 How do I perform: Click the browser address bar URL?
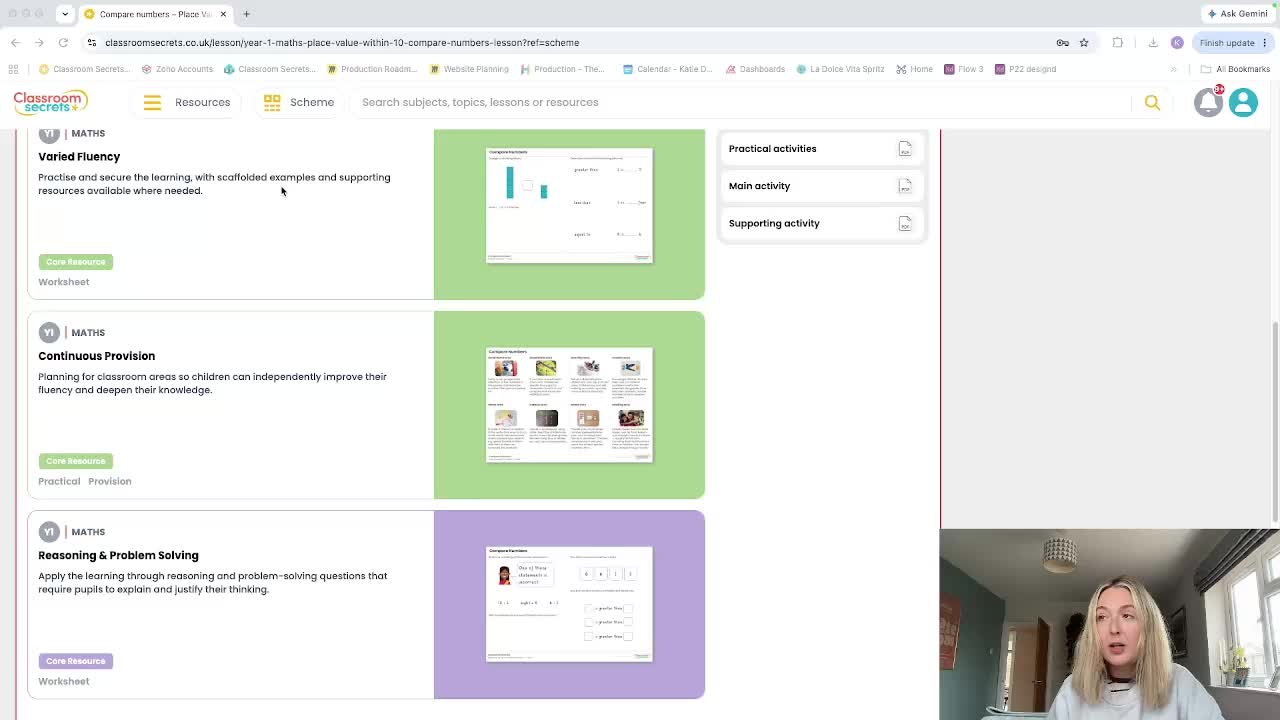pos(342,43)
